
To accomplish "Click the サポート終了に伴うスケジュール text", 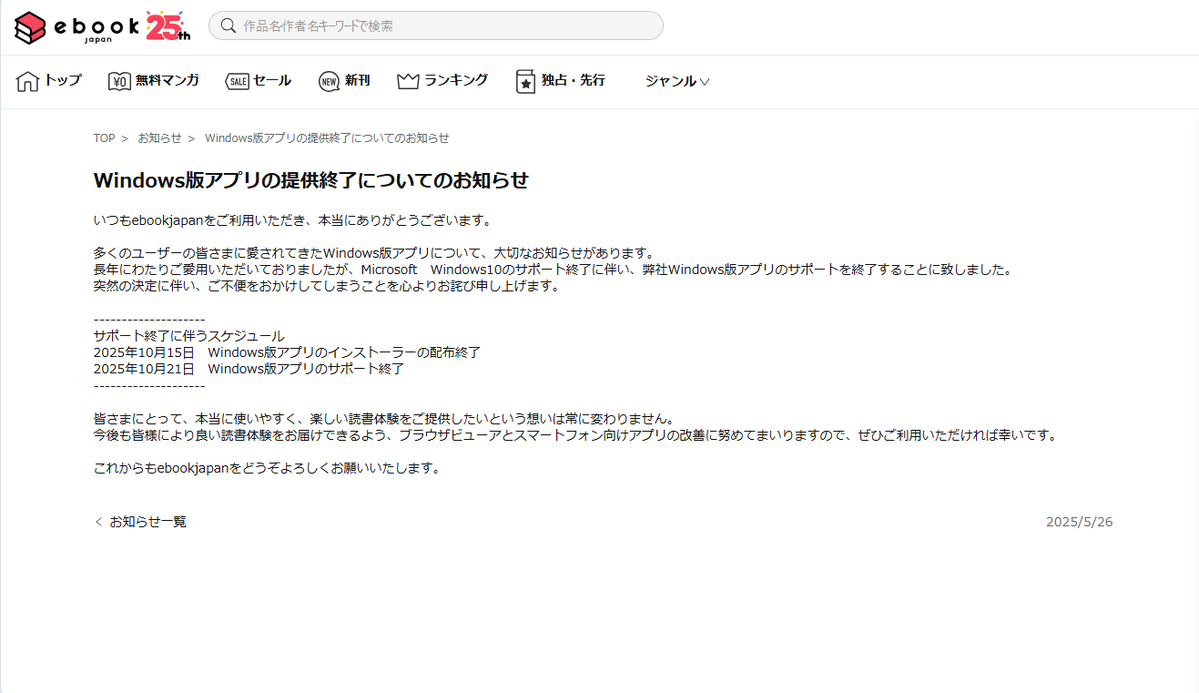I will click(189, 336).
